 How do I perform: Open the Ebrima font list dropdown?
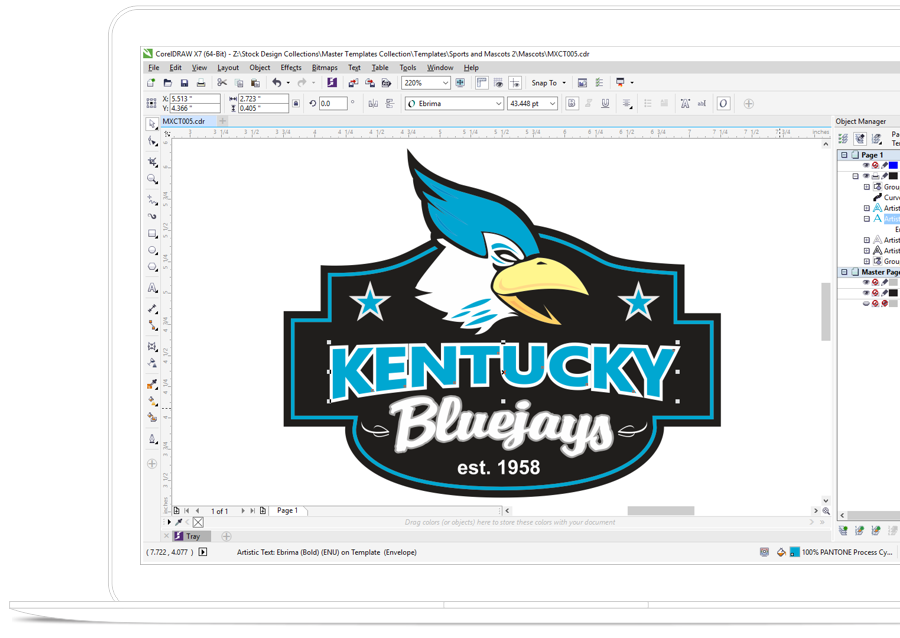[x=500, y=101]
